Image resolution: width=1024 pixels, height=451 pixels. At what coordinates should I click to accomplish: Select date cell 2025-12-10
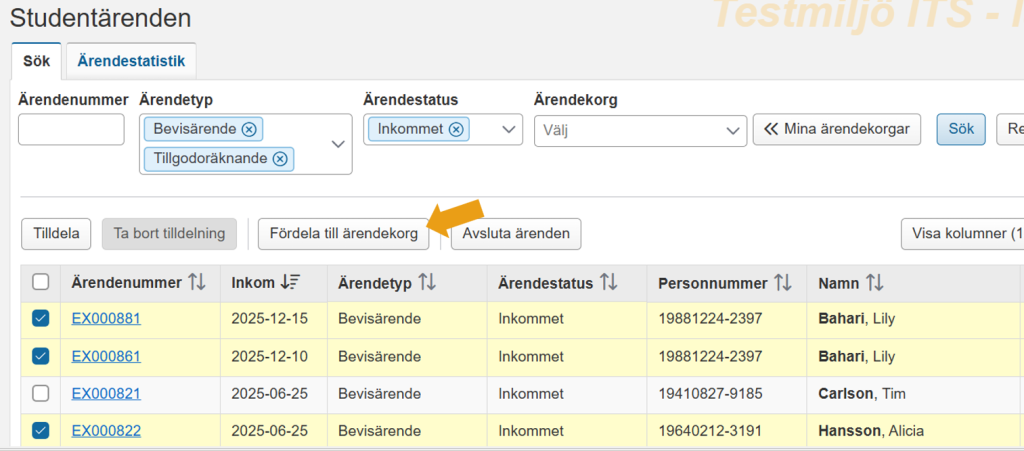(x=270, y=357)
